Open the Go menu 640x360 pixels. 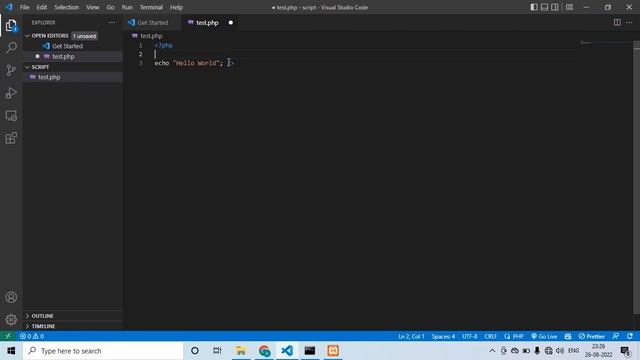click(110, 7)
